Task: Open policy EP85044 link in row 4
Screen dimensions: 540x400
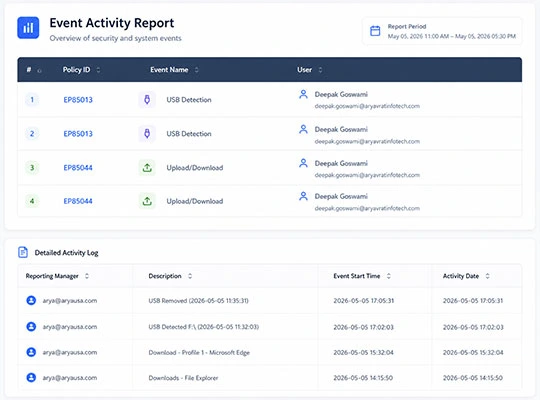Action: tap(78, 201)
